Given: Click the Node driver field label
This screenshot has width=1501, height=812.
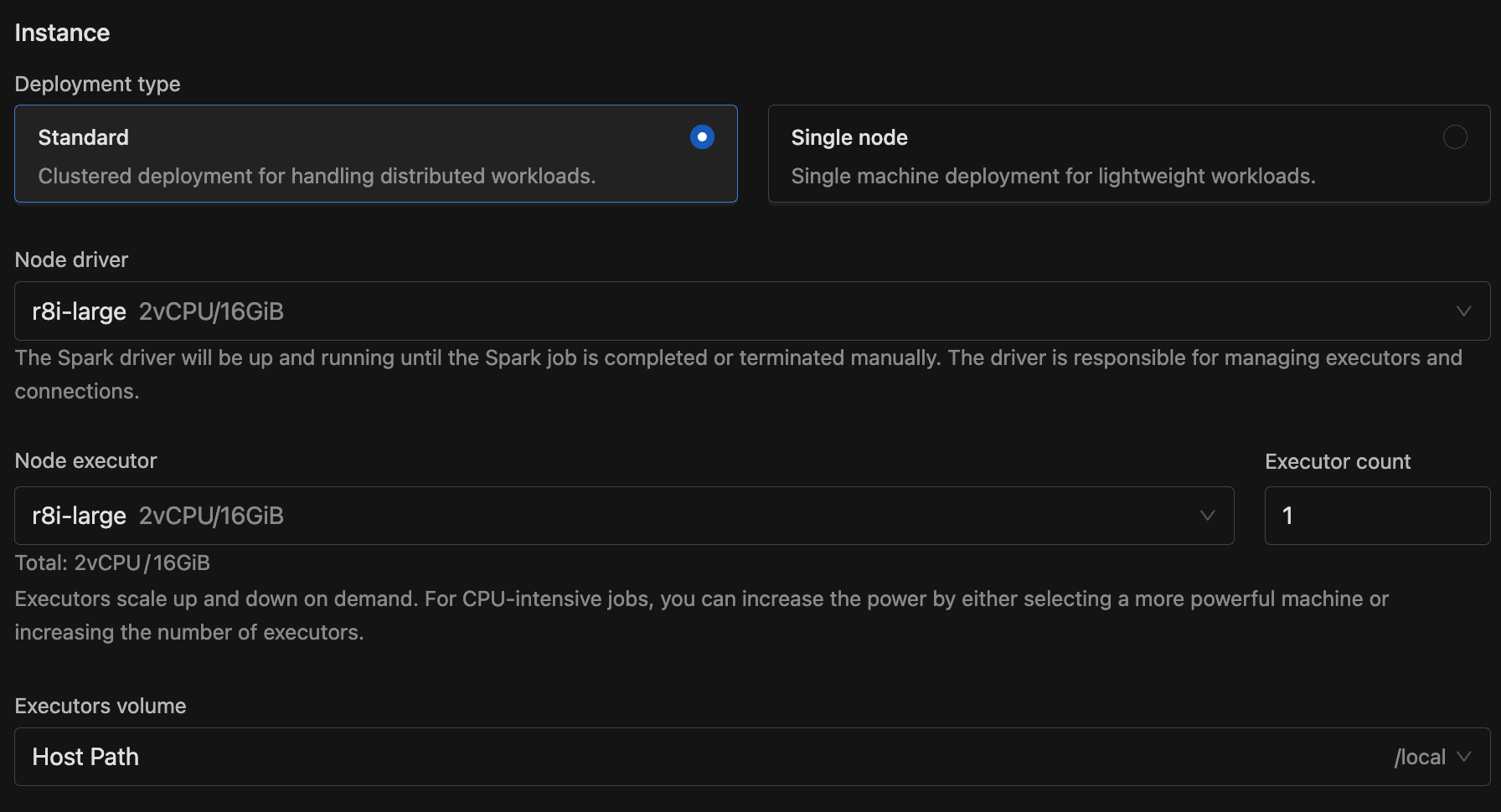Looking at the screenshot, I should click(71, 260).
